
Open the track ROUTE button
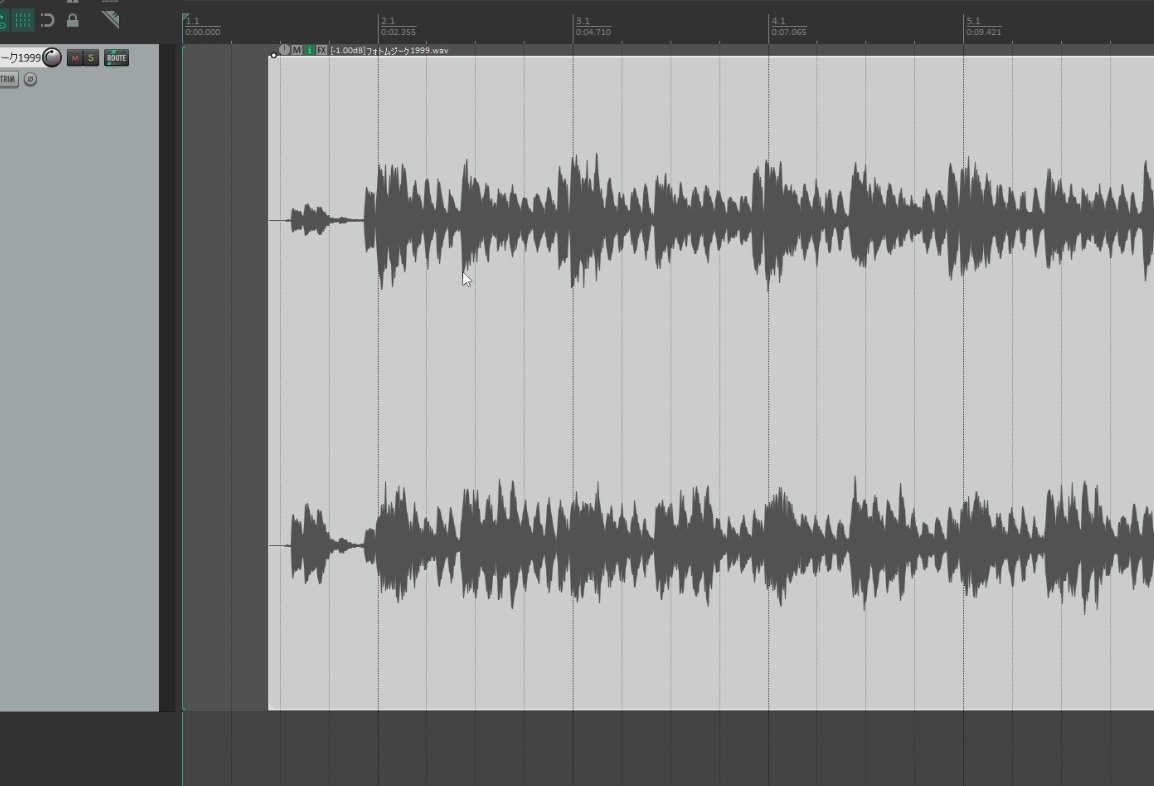click(x=116, y=57)
